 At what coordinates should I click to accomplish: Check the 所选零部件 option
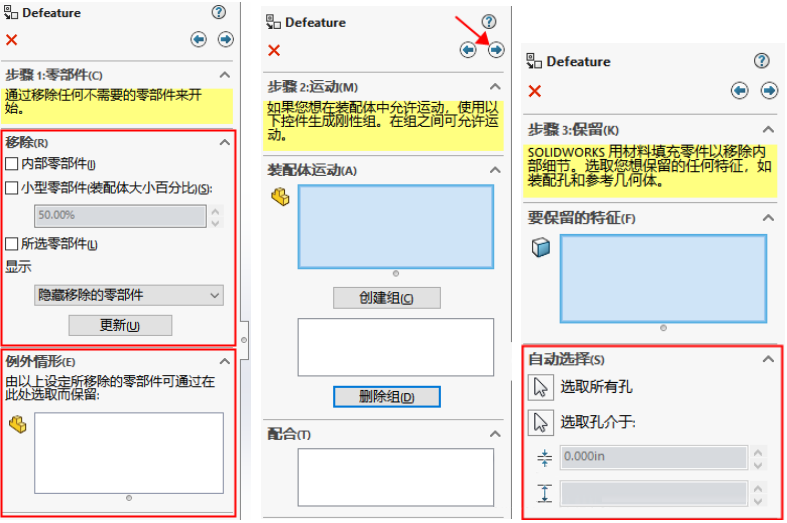coord(12,244)
